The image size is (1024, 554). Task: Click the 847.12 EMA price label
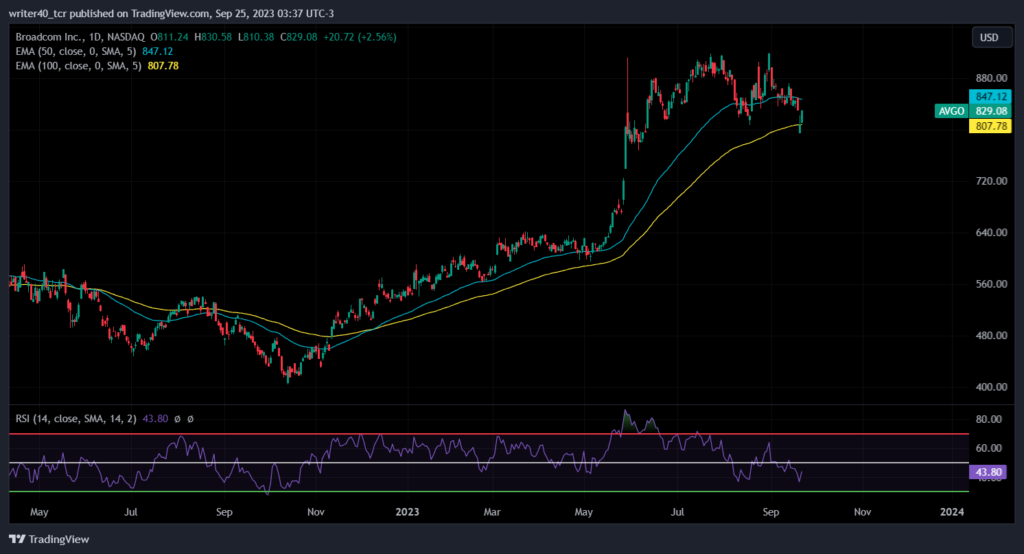pyautogui.click(x=990, y=97)
